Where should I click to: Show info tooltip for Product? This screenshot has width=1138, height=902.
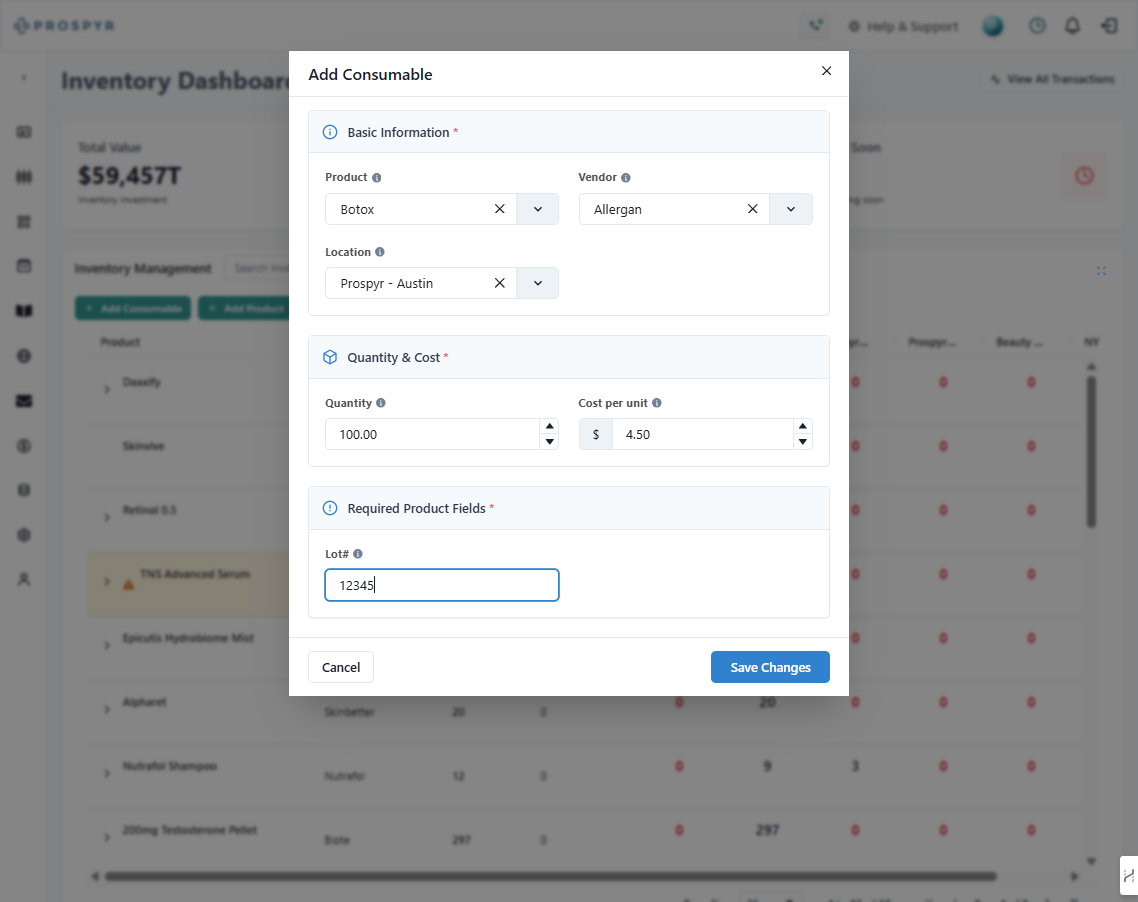[x=377, y=178]
